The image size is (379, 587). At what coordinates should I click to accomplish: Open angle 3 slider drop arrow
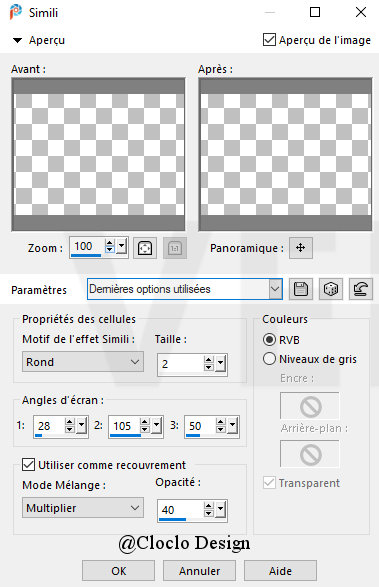point(232,426)
